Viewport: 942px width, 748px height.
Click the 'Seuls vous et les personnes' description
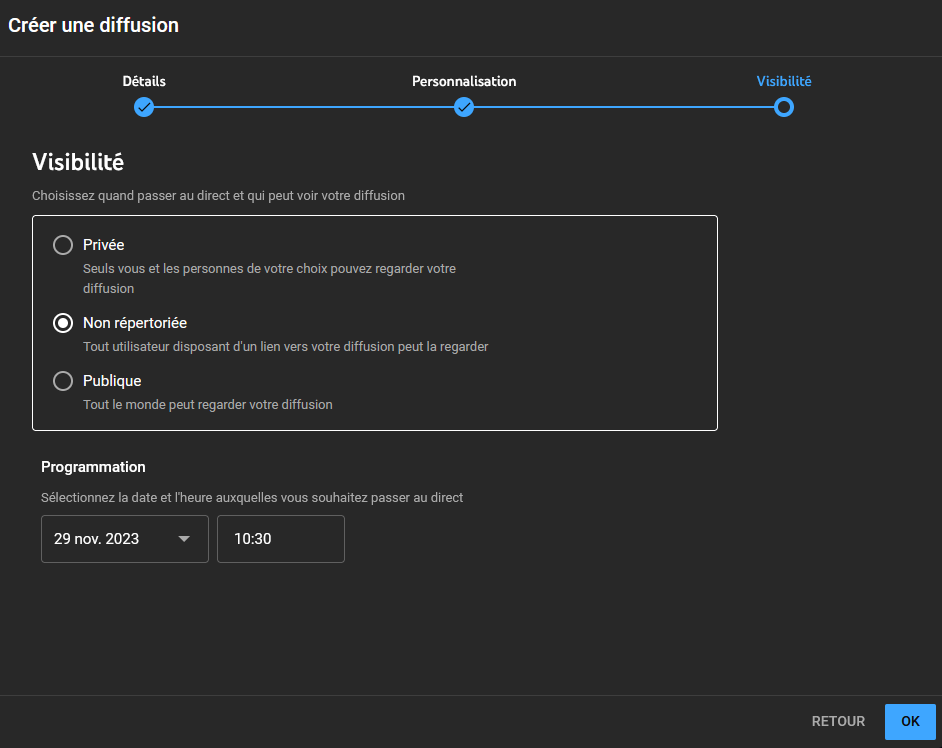[269, 279]
